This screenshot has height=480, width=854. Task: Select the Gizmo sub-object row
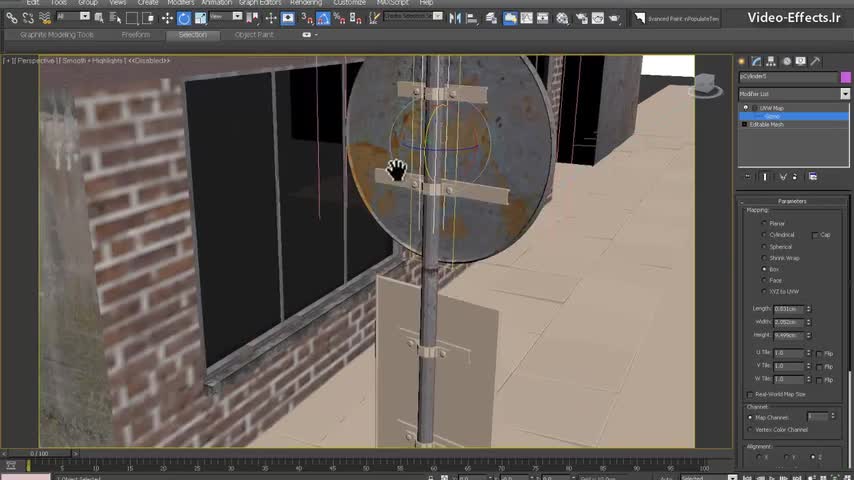tap(794, 117)
